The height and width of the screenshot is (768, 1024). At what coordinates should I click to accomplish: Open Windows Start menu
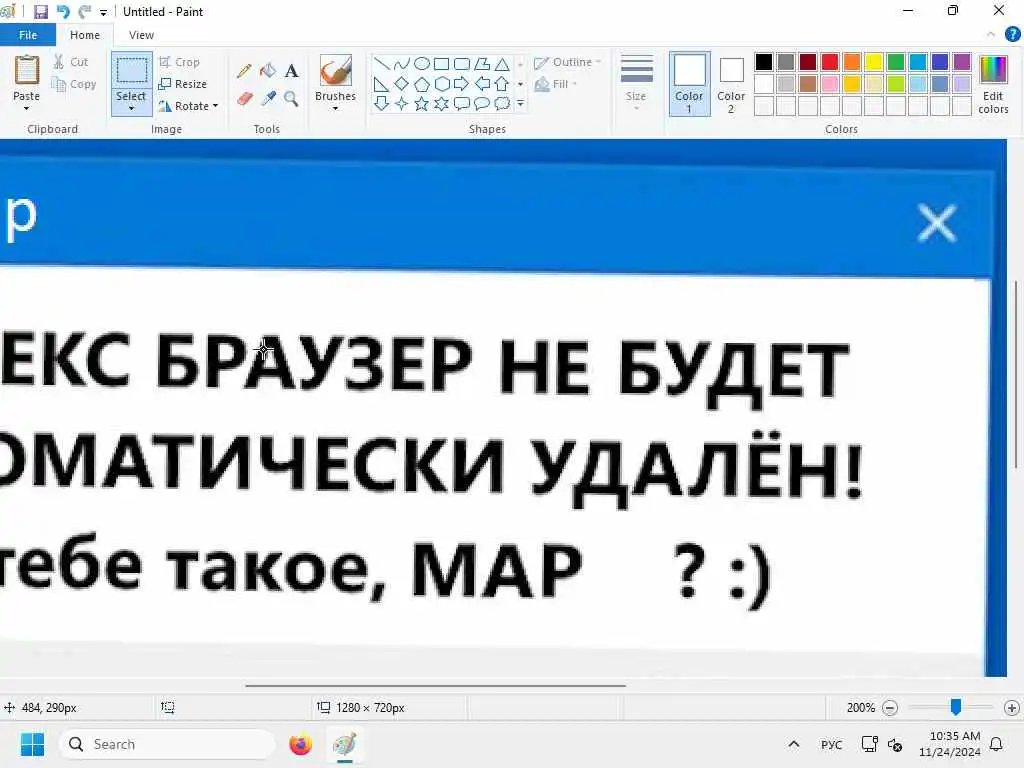32,744
